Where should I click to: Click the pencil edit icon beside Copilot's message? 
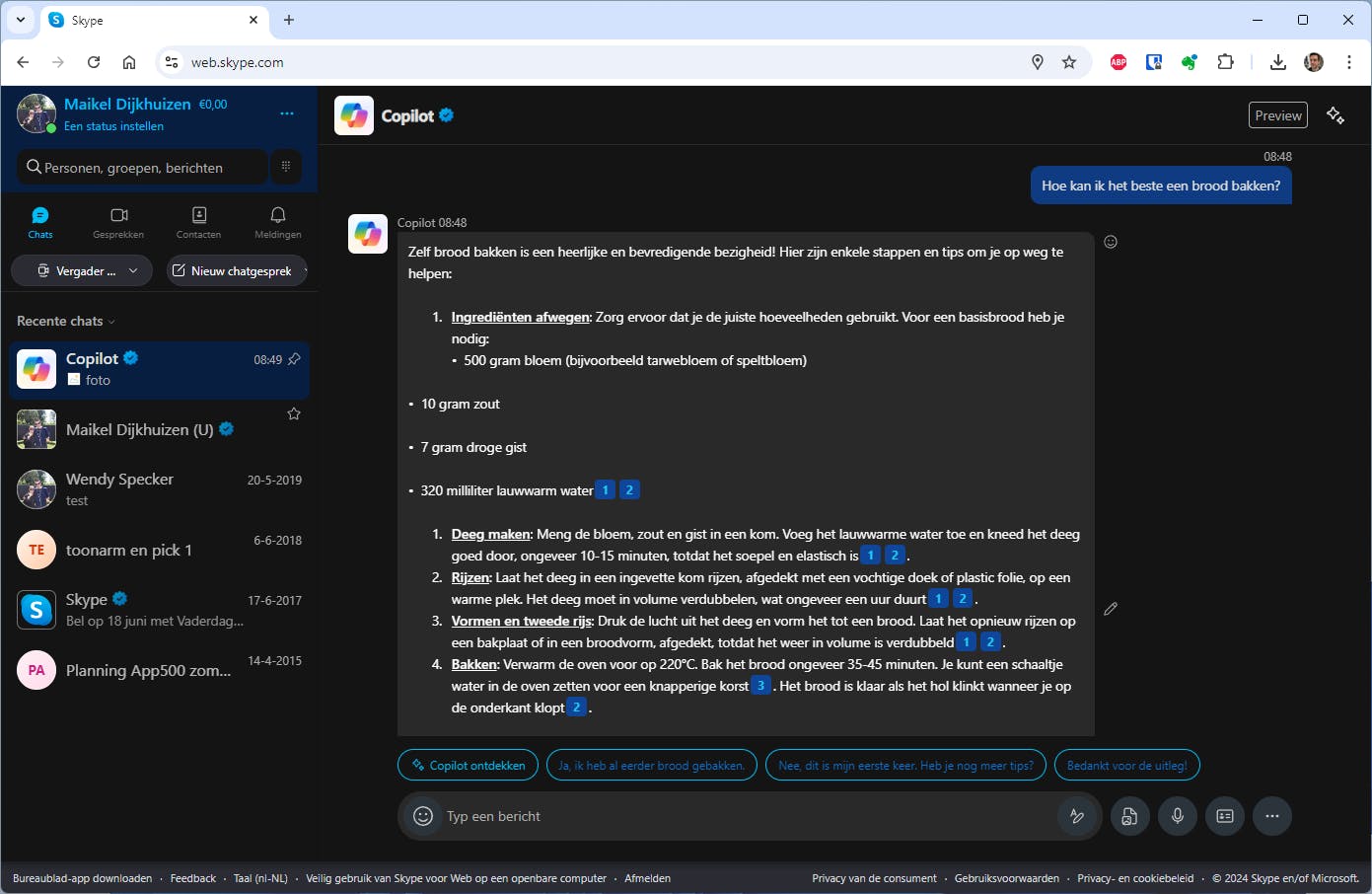coord(1111,609)
